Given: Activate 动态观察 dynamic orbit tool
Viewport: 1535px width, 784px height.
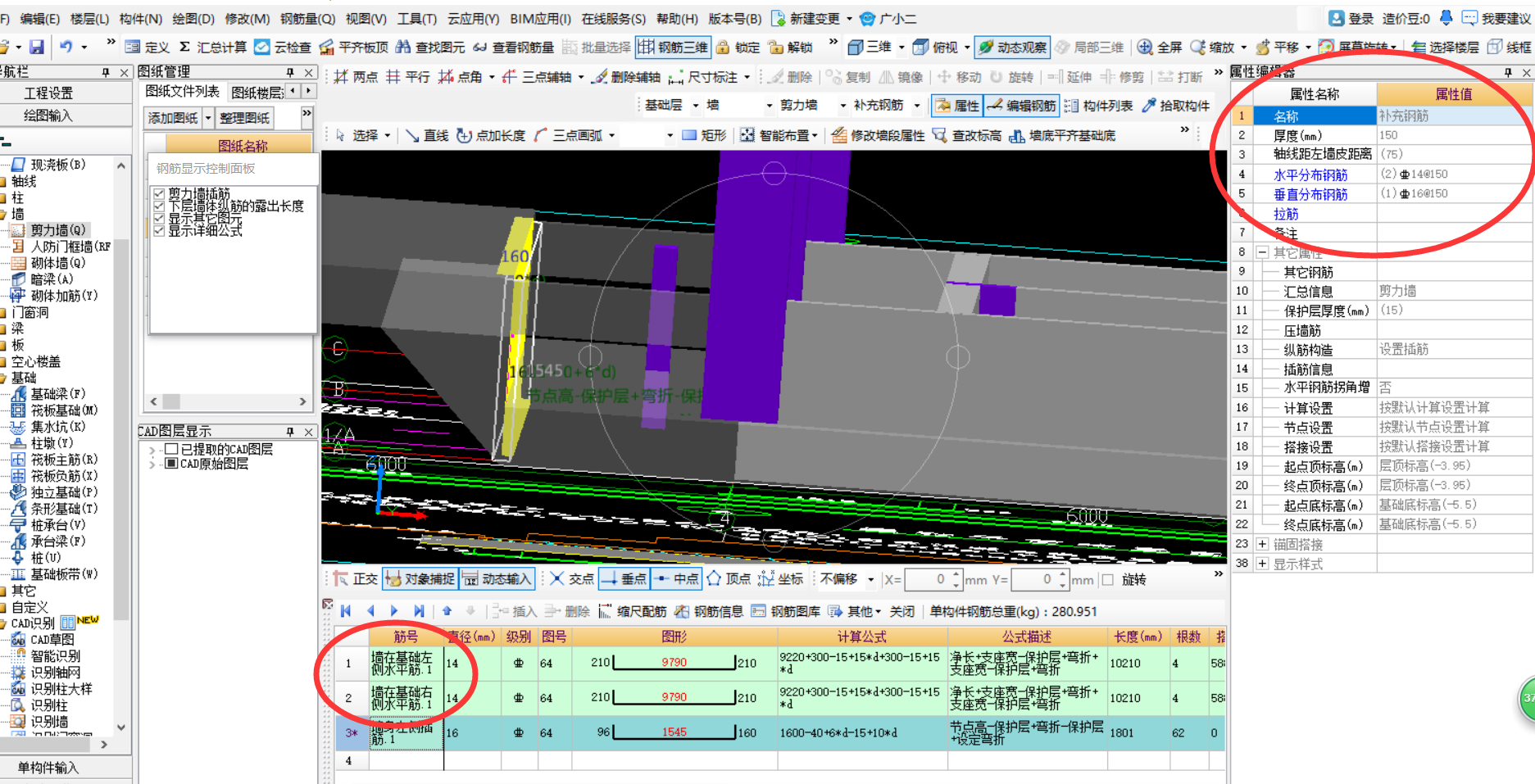Looking at the screenshot, I should click(x=1013, y=47).
